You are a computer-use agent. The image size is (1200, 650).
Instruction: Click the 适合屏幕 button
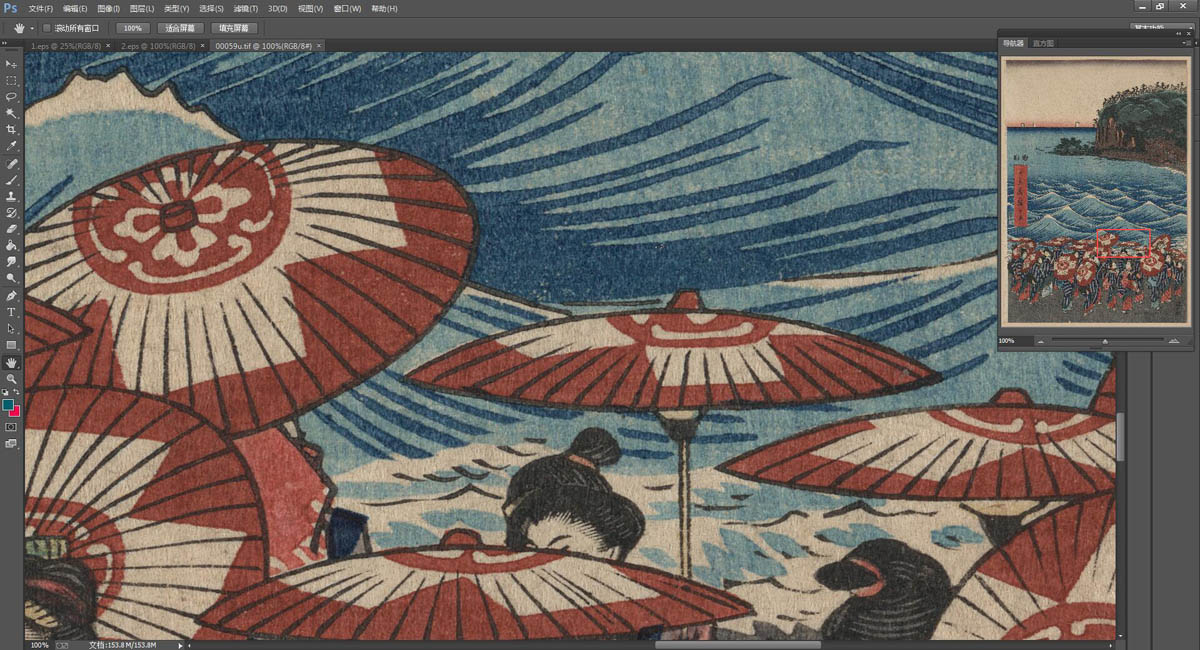click(181, 28)
